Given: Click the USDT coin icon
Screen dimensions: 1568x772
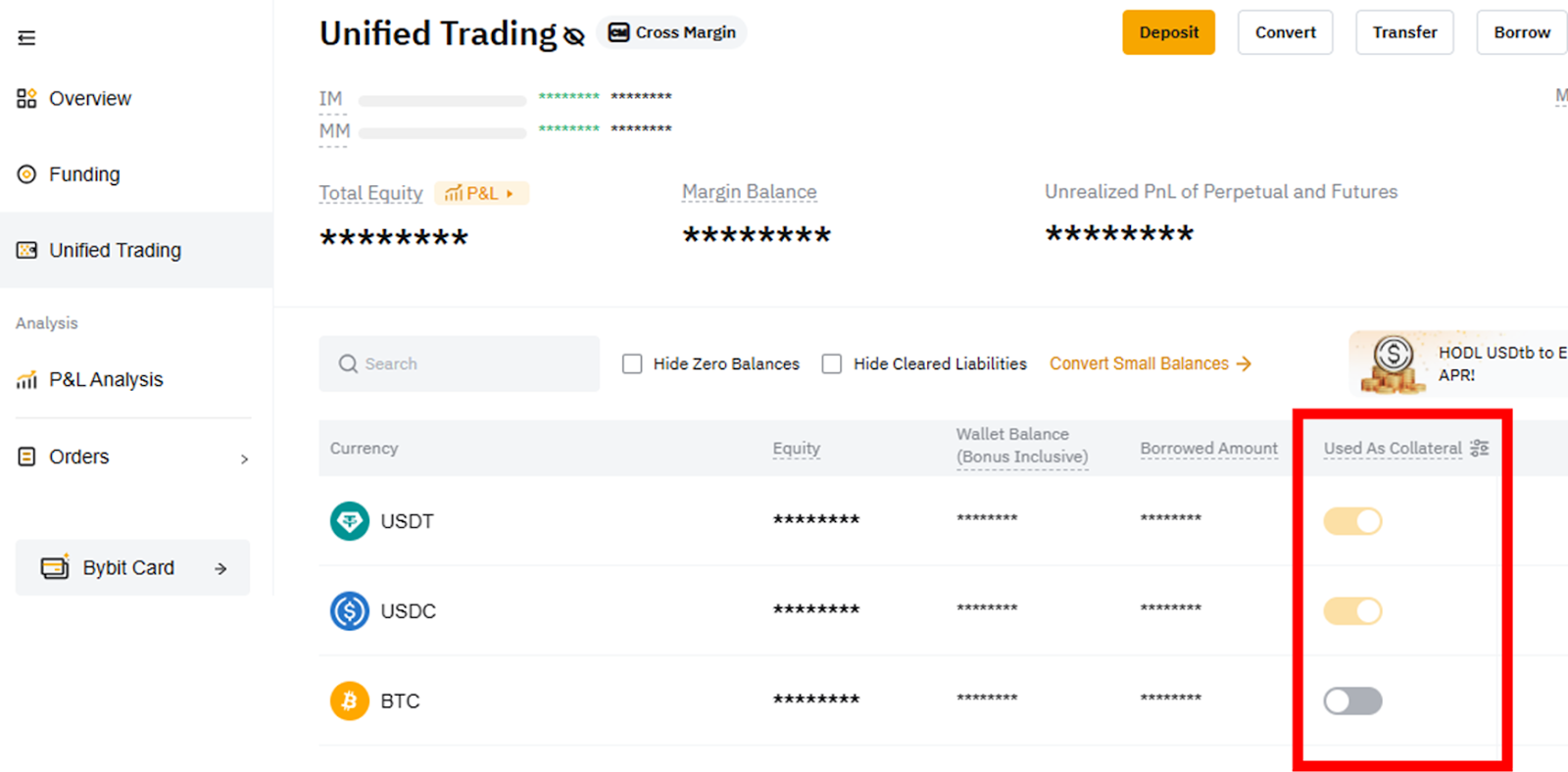Looking at the screenshot, I should tap(349, 520).
